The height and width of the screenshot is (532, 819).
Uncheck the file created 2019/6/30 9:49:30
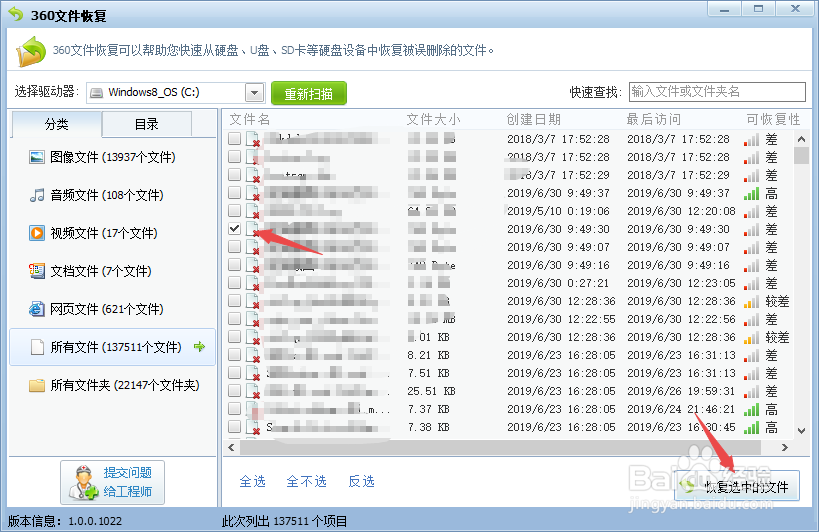(x=235, y=229)
